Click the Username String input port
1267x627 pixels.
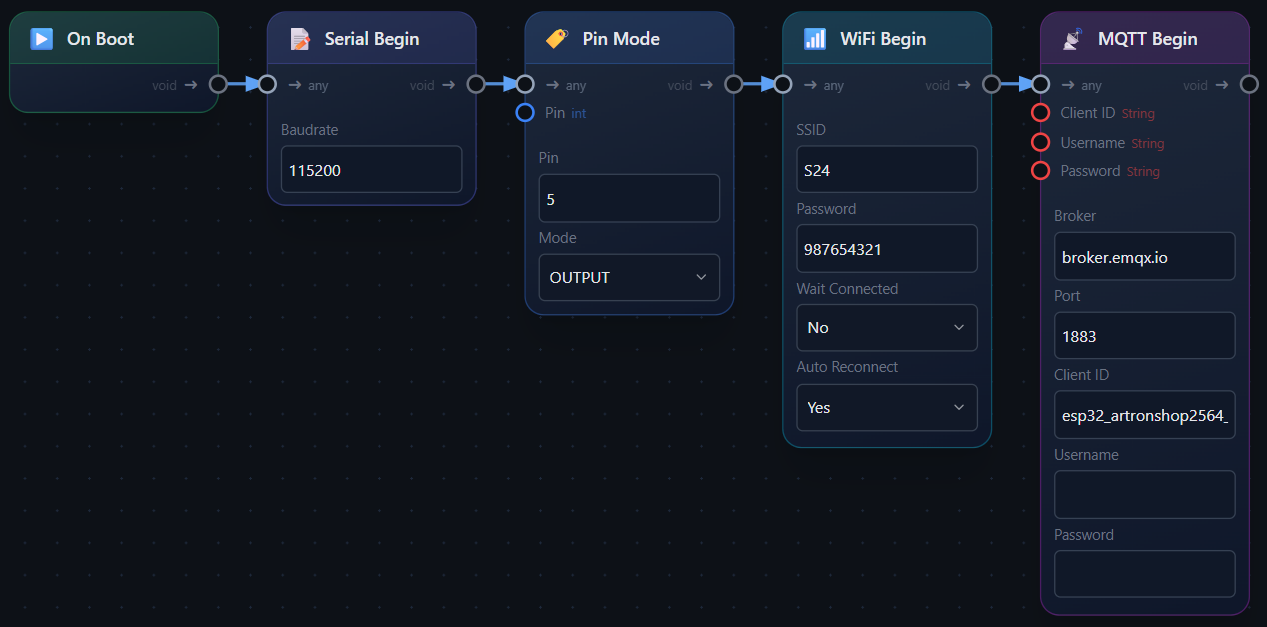point(1041,142)
